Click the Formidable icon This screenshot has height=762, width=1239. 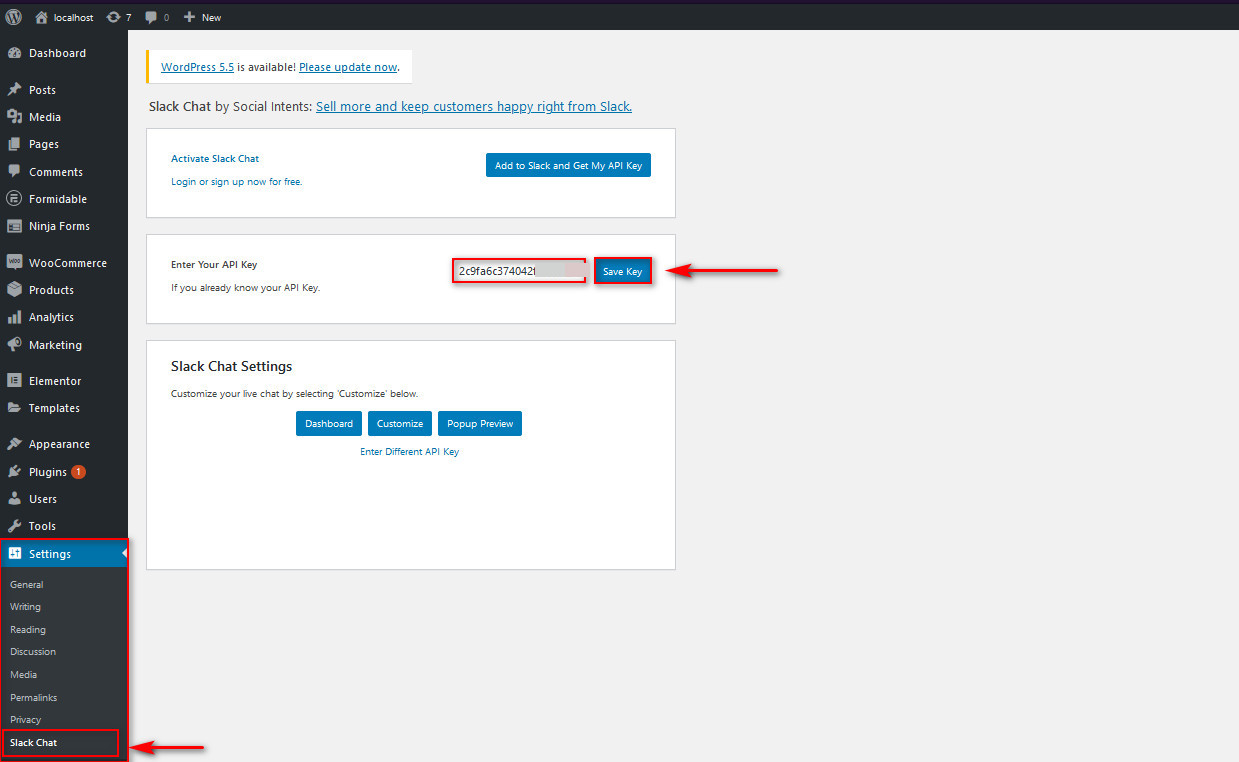pos(14,199)
